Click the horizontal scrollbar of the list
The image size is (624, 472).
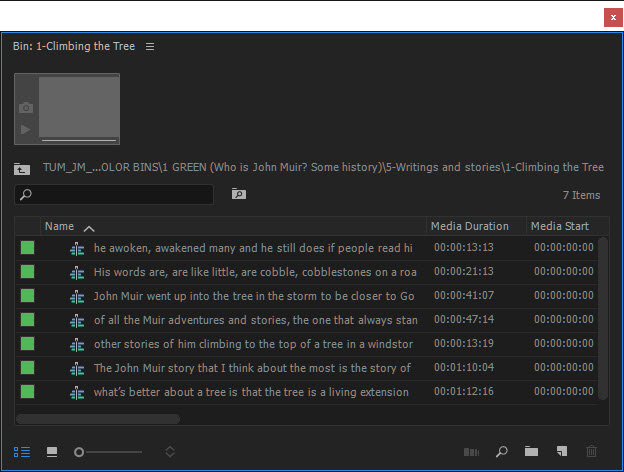98,419
